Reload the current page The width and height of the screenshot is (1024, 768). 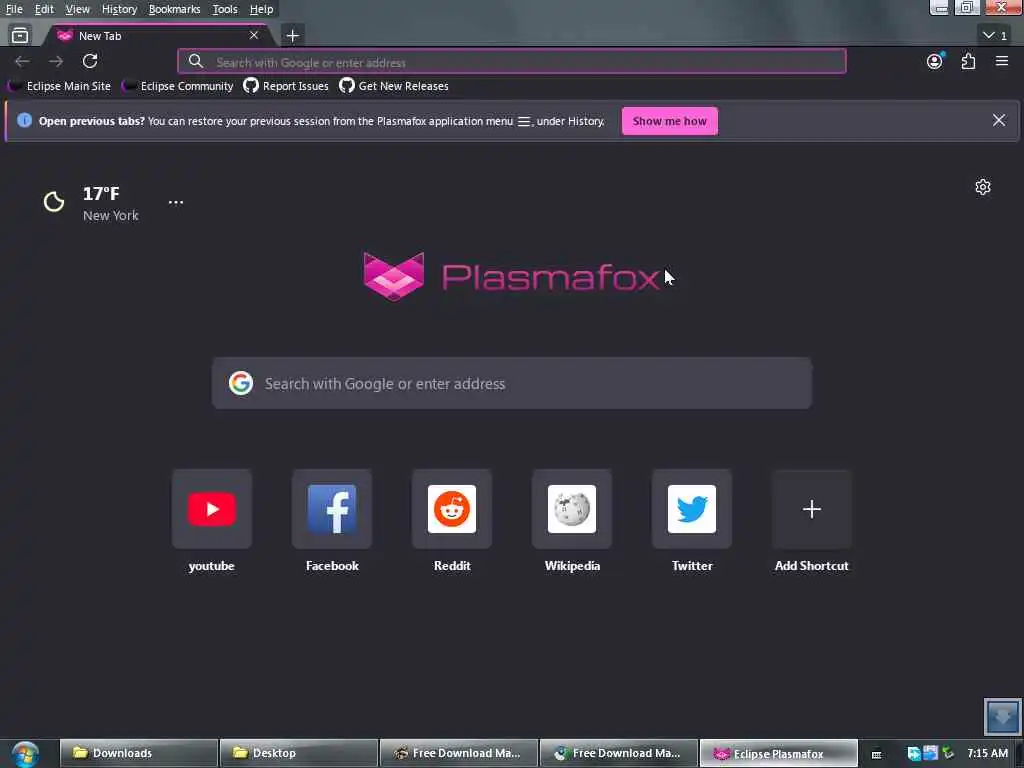point(90,61)
